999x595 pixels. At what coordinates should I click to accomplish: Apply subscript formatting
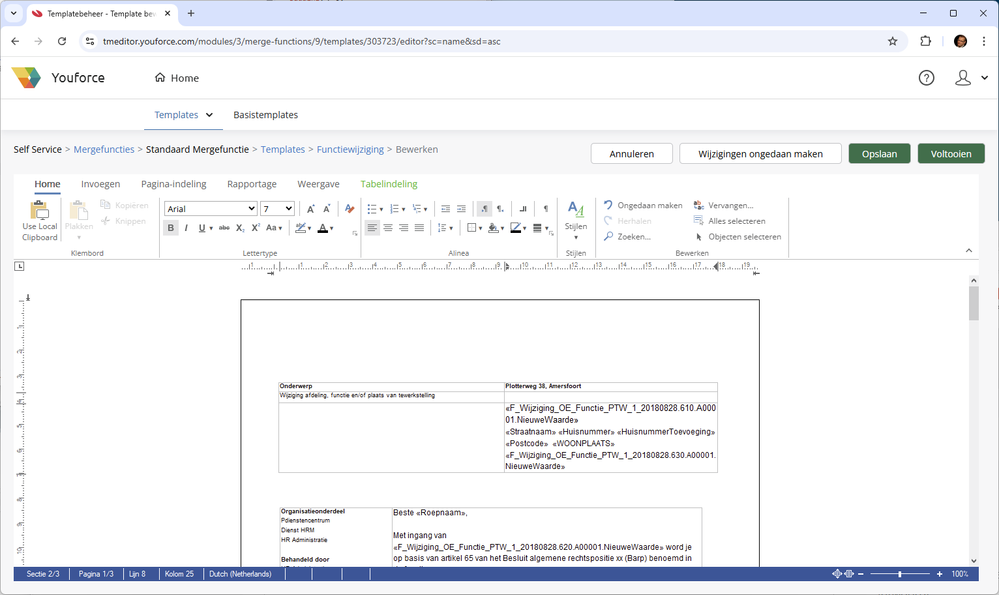point(241,228)
